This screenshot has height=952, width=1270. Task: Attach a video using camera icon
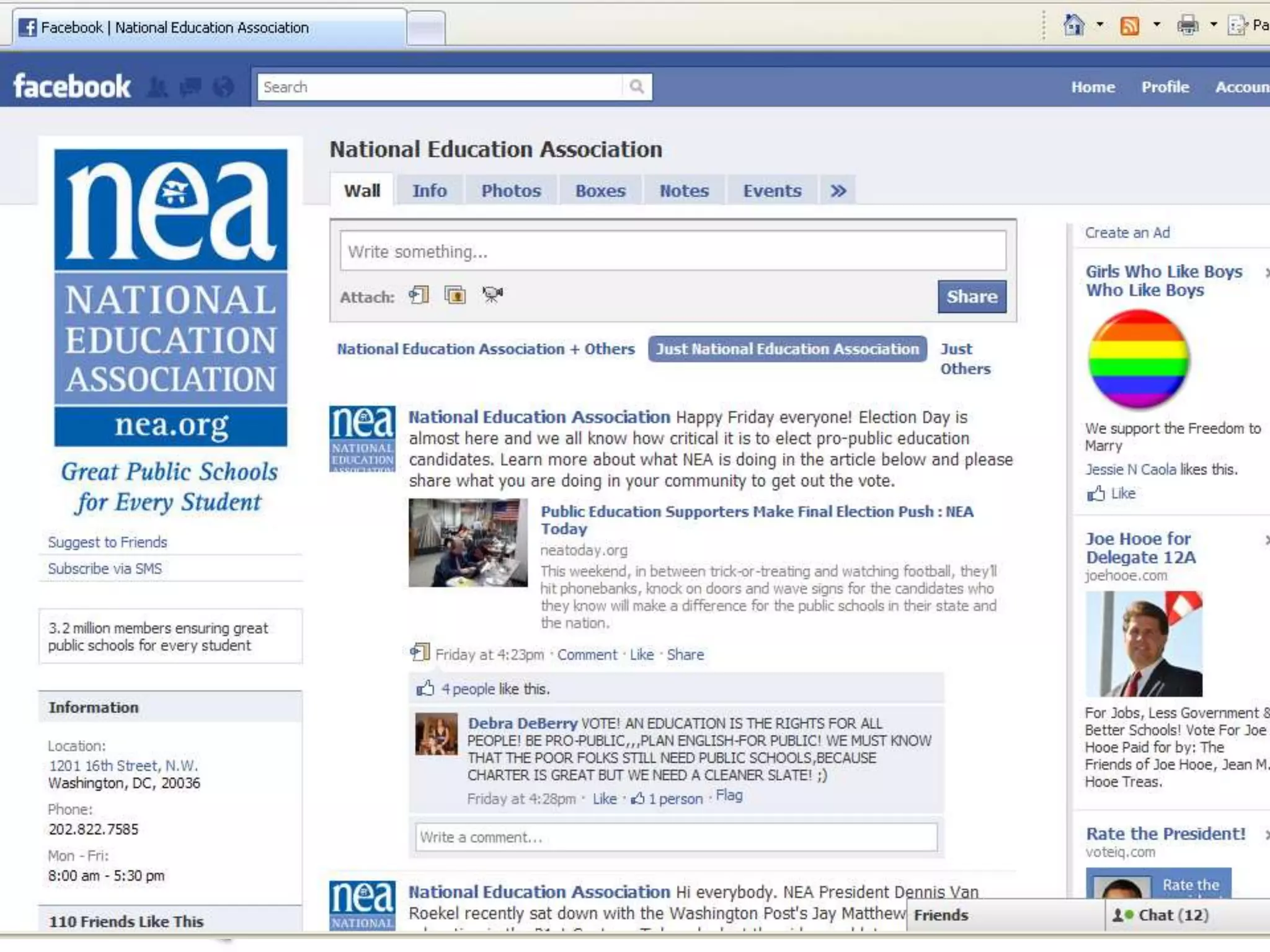(493, 294)
